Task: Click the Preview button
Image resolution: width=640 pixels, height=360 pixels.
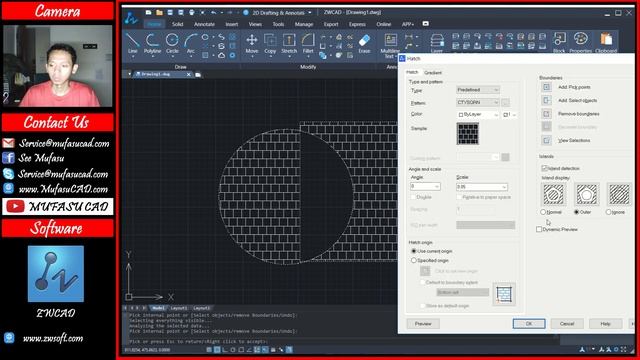Action: pyautogui.click(x=423, y=324)
